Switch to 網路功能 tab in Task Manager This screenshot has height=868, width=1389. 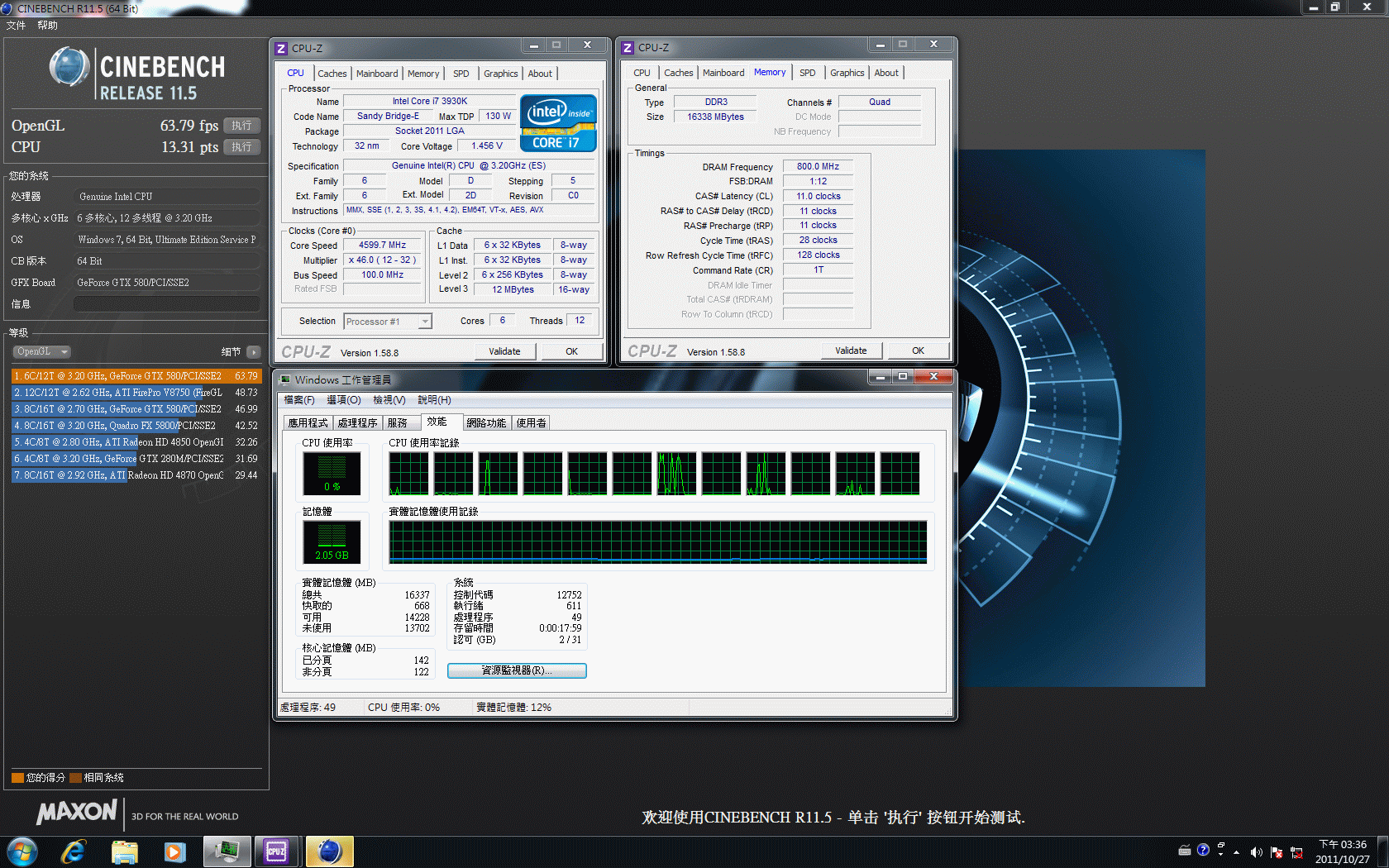tap(486, 423)
